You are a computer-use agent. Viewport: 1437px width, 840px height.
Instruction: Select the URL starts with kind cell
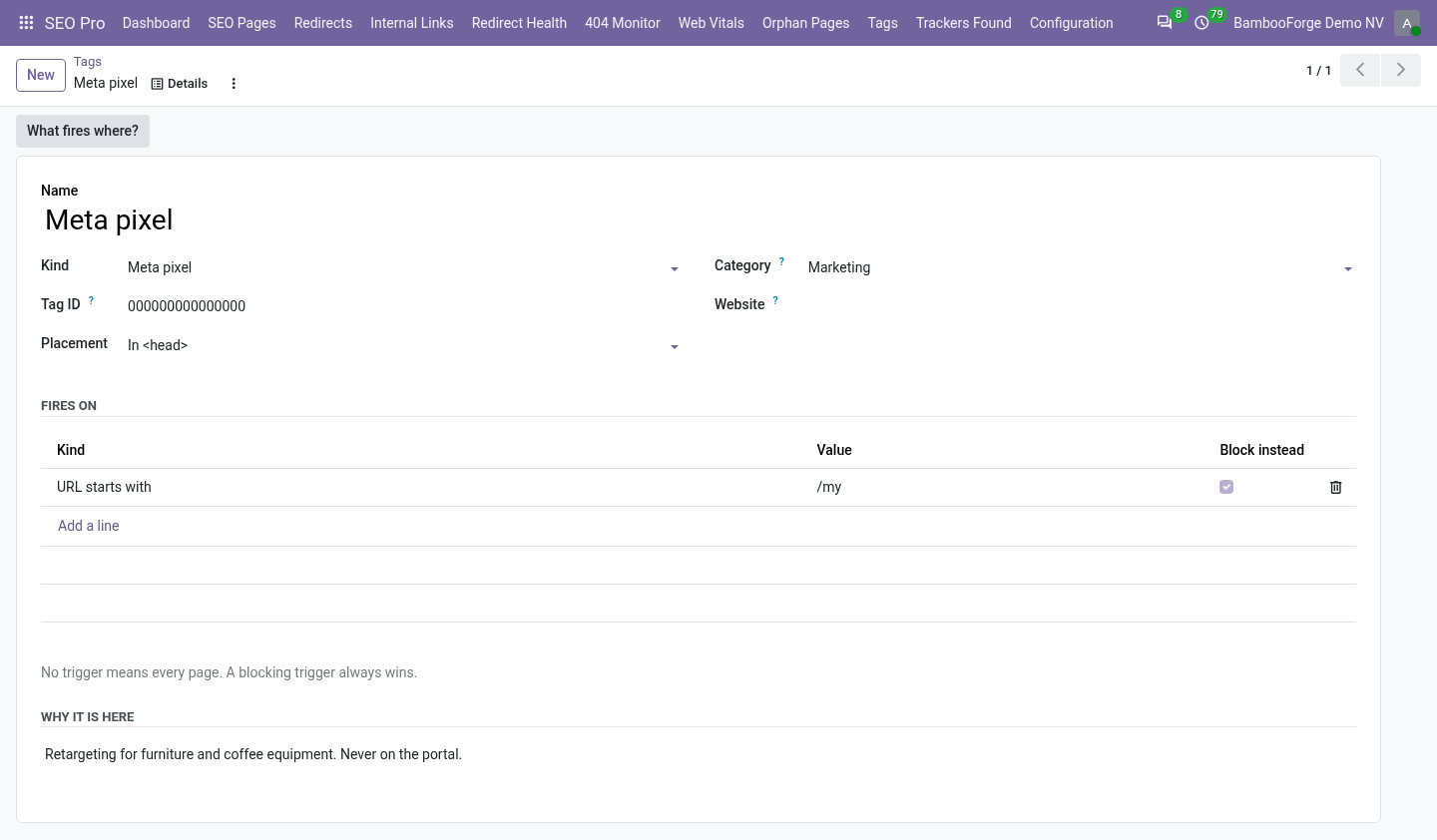pyautogui.click(x=425, y=488)
